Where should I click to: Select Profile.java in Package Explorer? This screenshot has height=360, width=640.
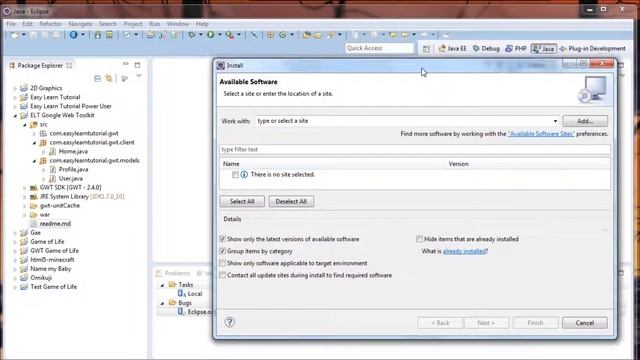point(73,169)
